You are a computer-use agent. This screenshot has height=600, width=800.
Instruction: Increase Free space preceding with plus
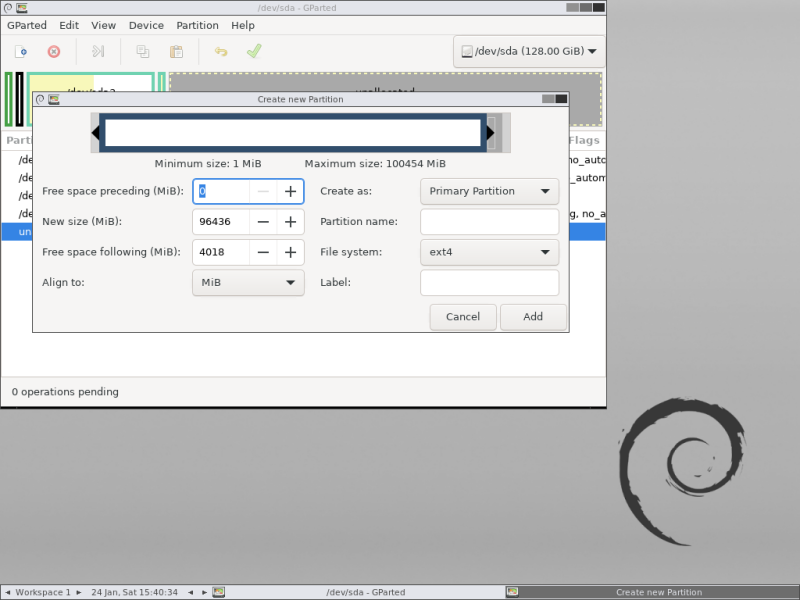point(290,191)
